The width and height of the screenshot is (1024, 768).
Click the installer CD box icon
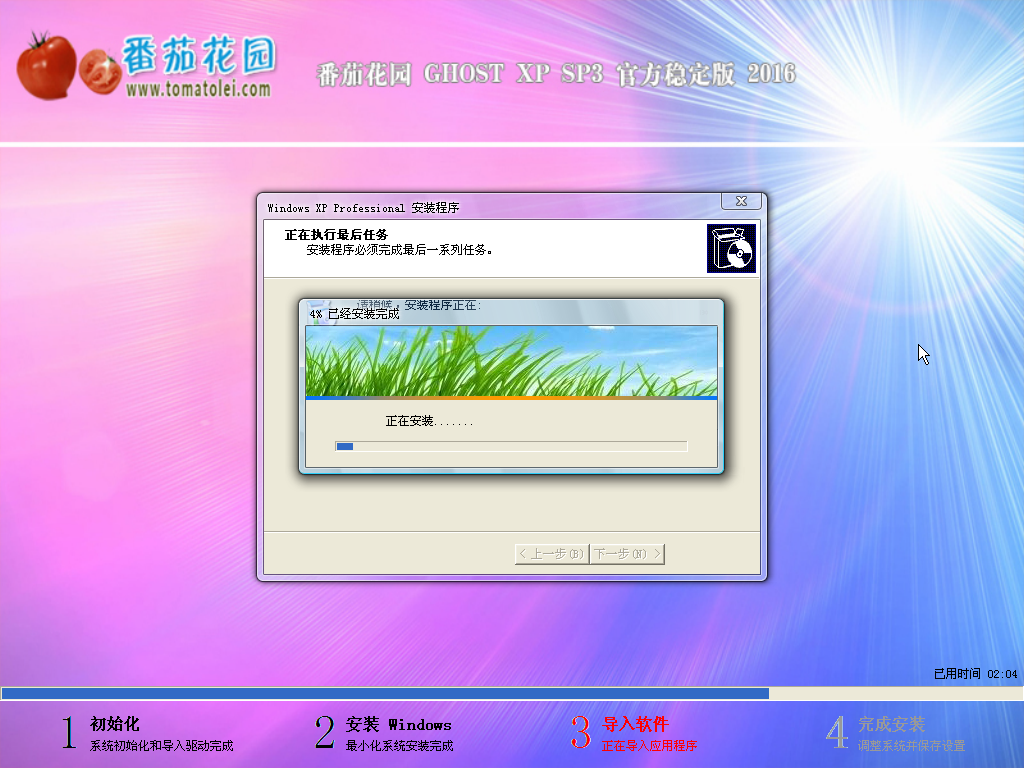point(731,248)
